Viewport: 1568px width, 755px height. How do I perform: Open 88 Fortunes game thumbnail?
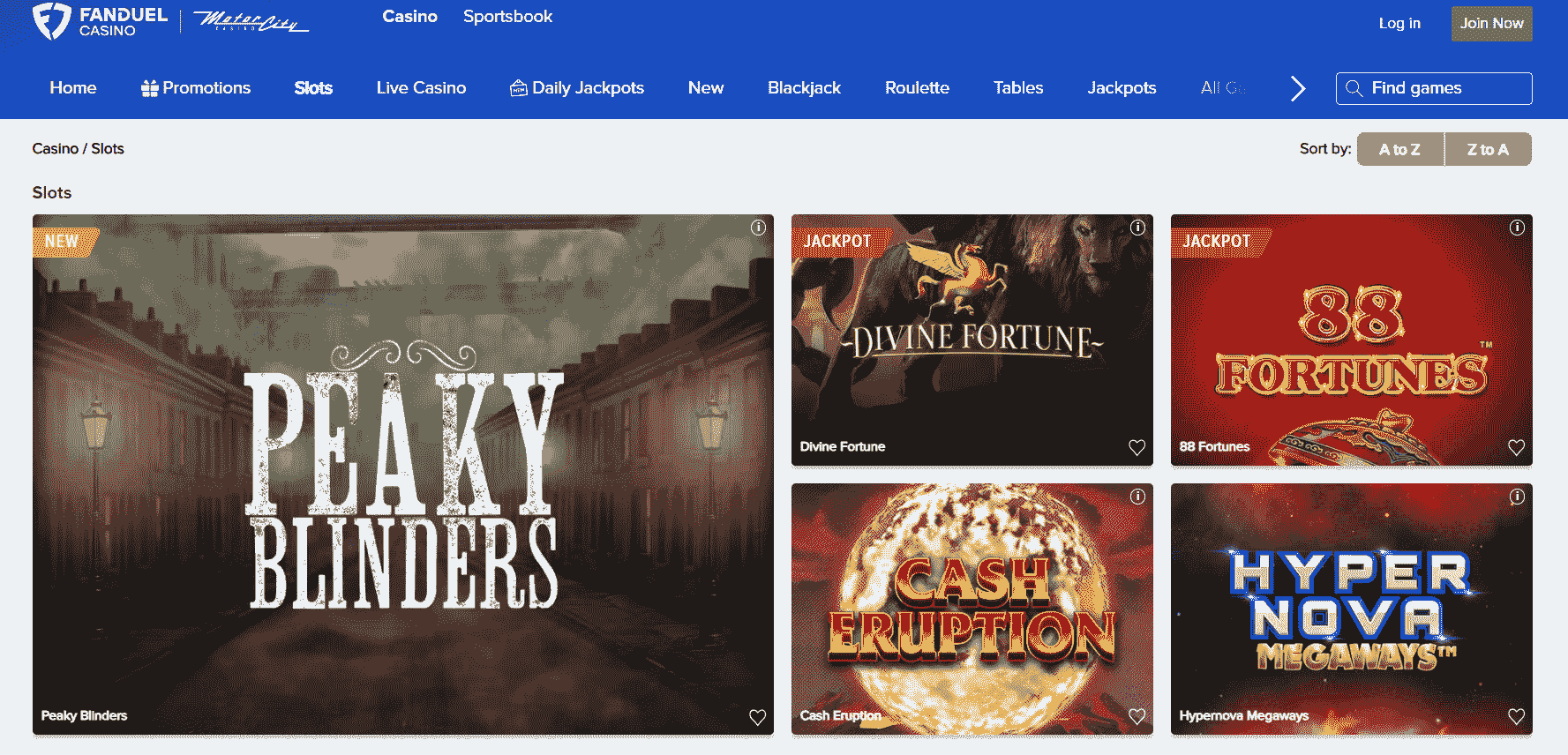[x=1352, y=340]
